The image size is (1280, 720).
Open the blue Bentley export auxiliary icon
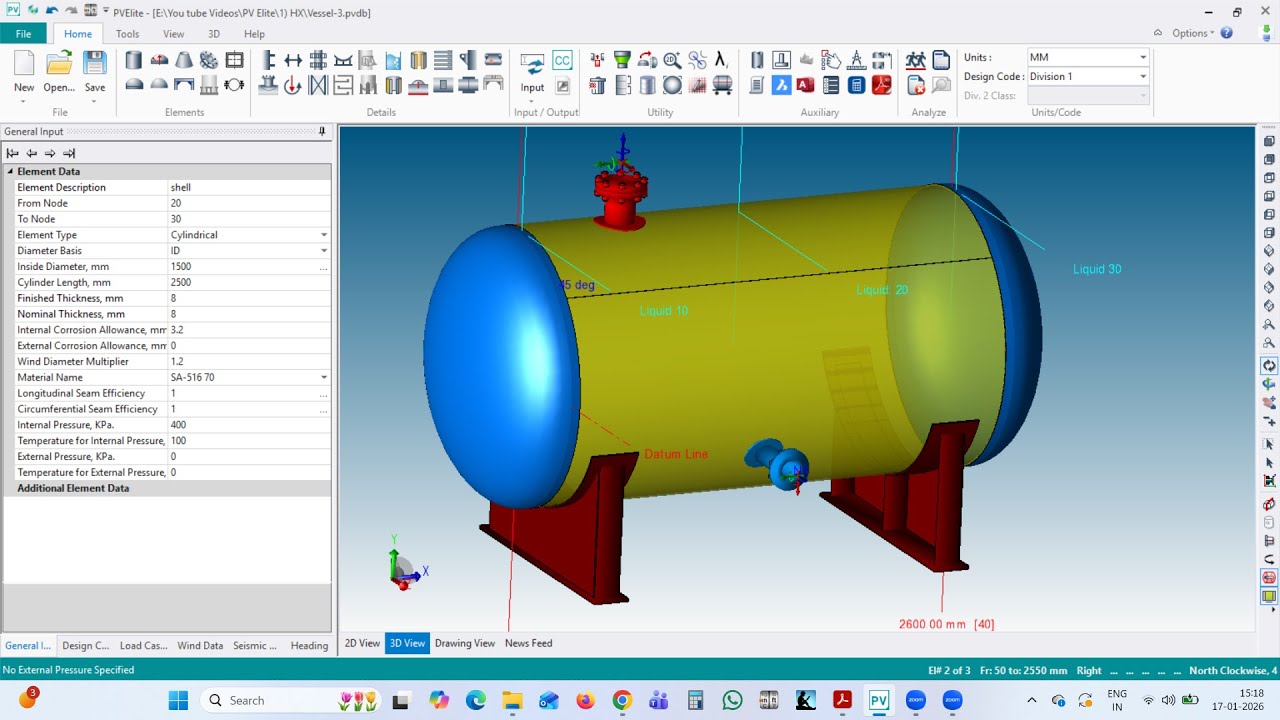[x=782, y=86]
